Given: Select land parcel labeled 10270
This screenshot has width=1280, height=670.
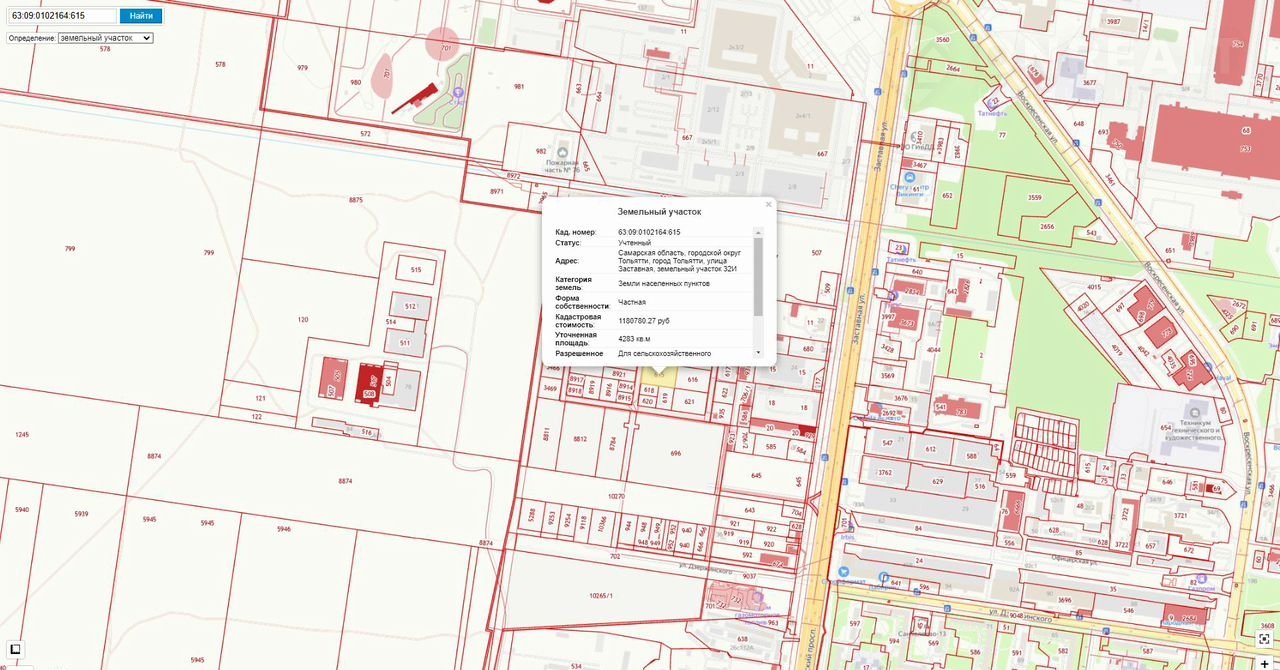Looking at the screenshot, I should [x=616, y=496].
